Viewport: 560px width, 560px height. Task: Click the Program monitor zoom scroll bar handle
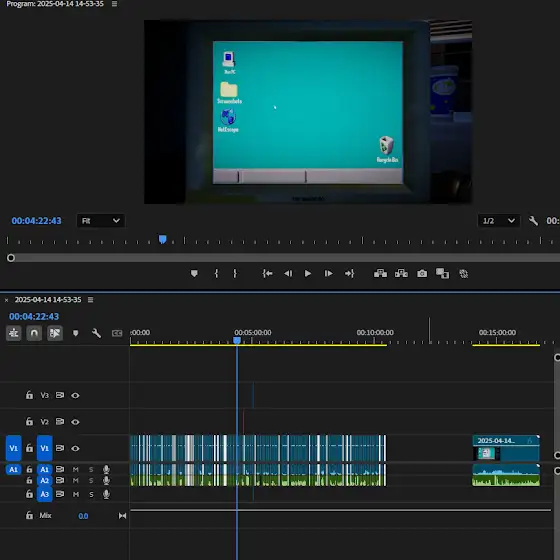11,258
